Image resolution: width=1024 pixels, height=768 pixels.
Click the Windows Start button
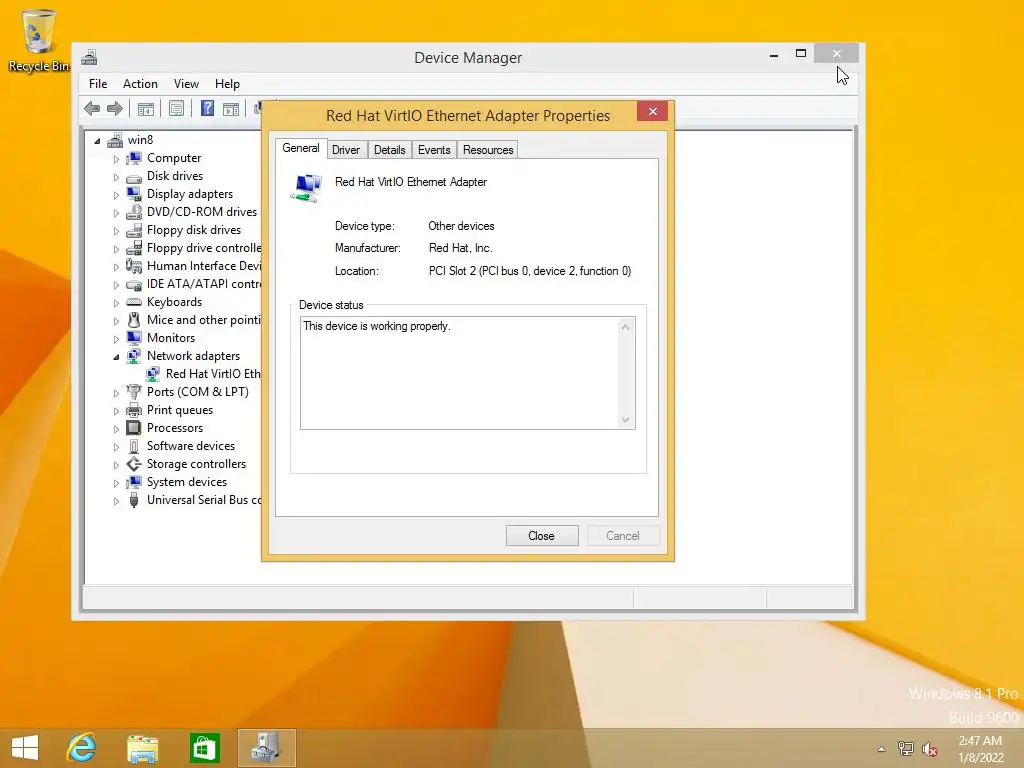[25, 748]
